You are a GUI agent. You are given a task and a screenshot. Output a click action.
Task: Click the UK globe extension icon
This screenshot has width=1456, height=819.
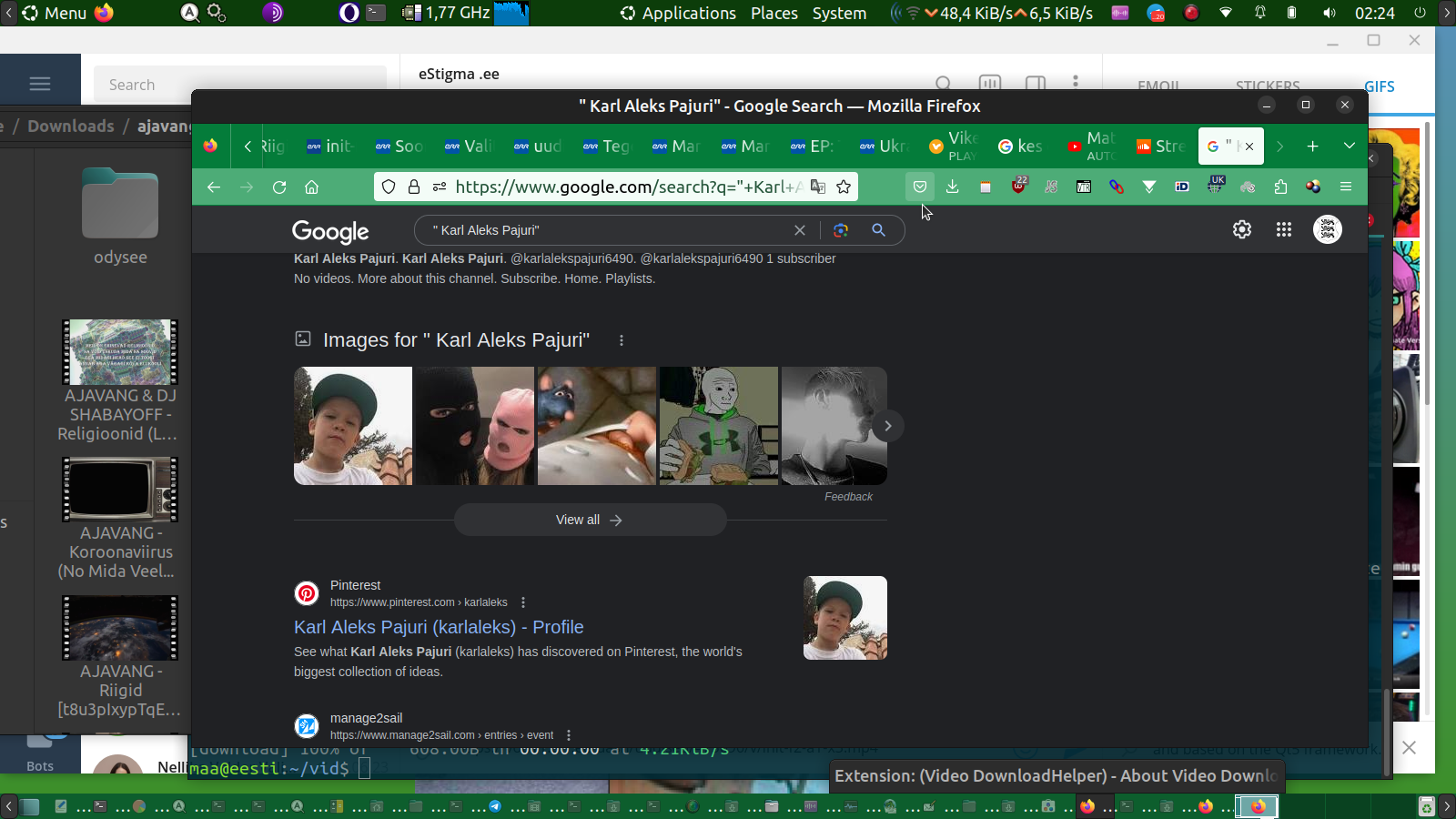1216,185
